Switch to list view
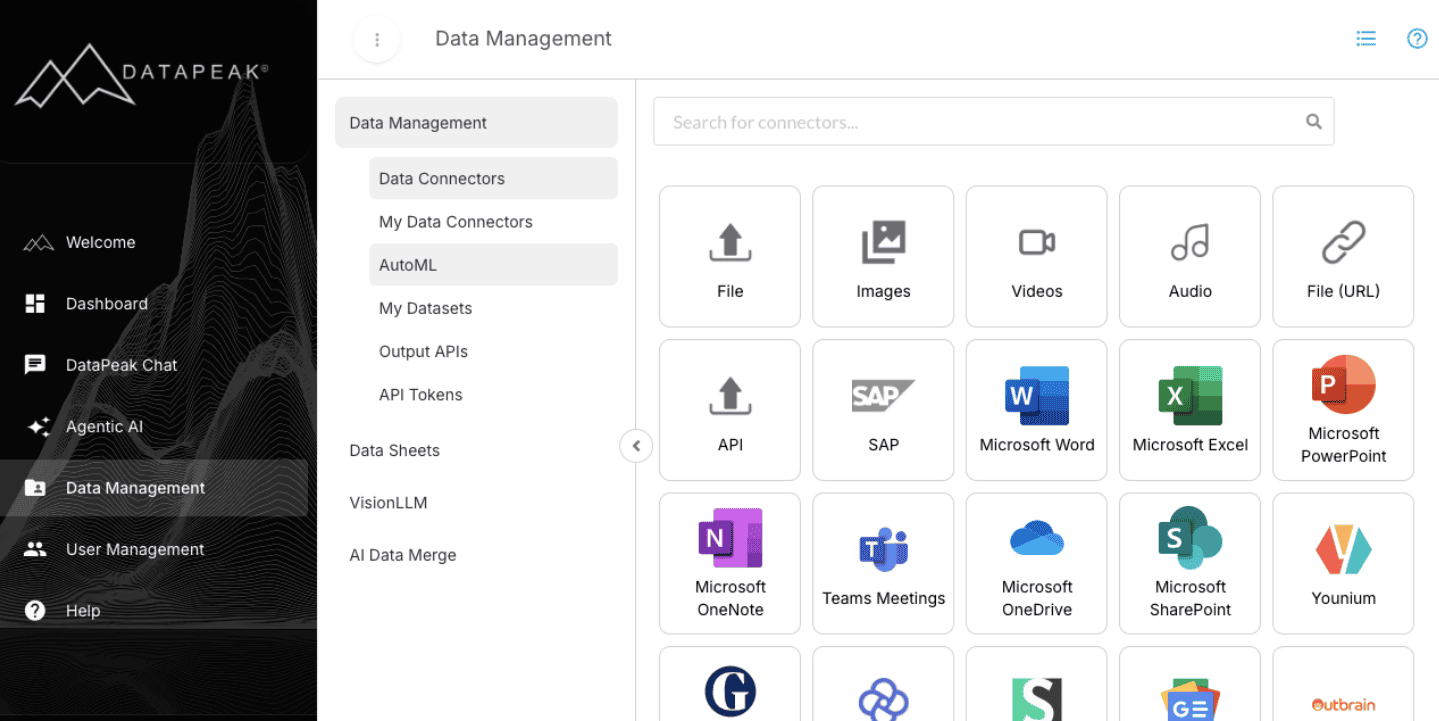 pyautogui.click(x=1366, y=38)
